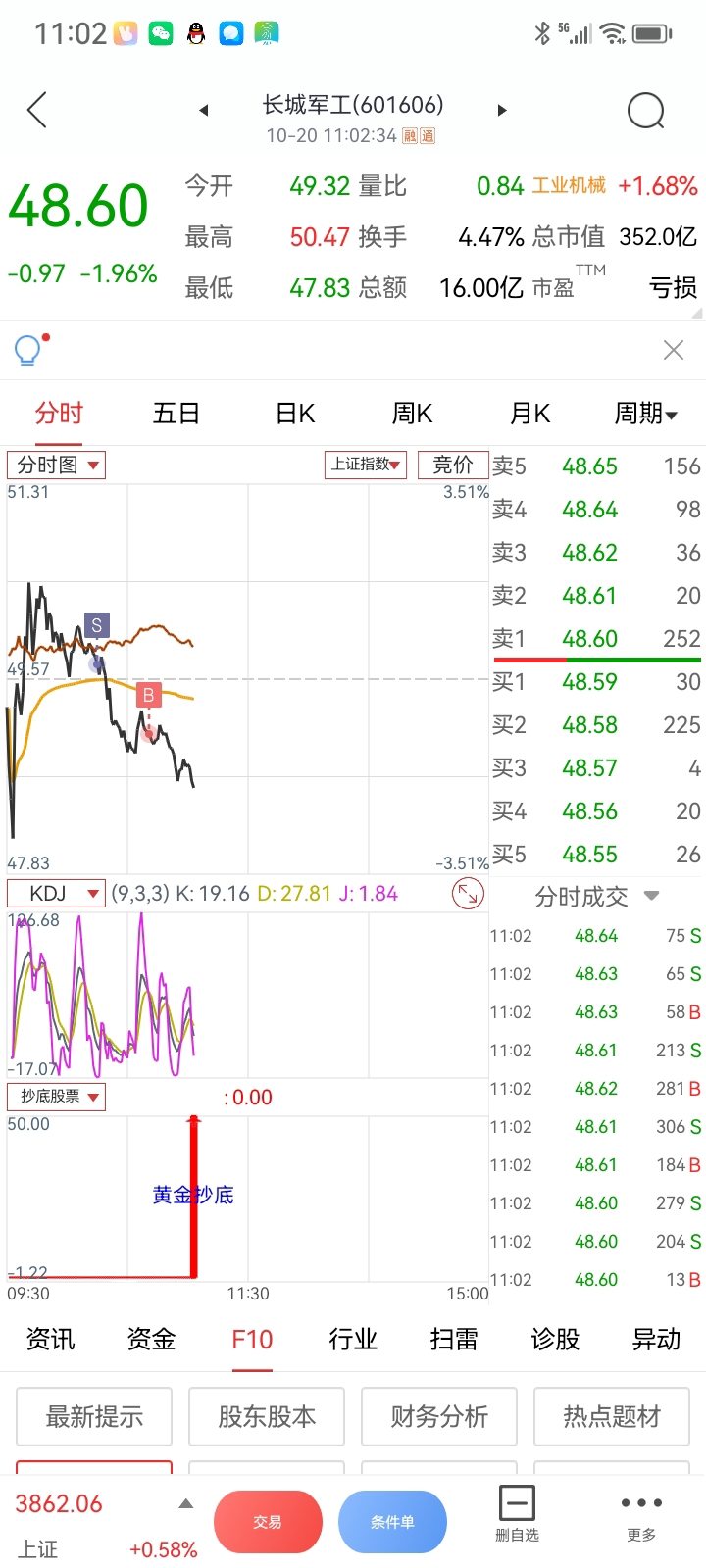Open the 分时图 chart type dropdown

point(56,465)
